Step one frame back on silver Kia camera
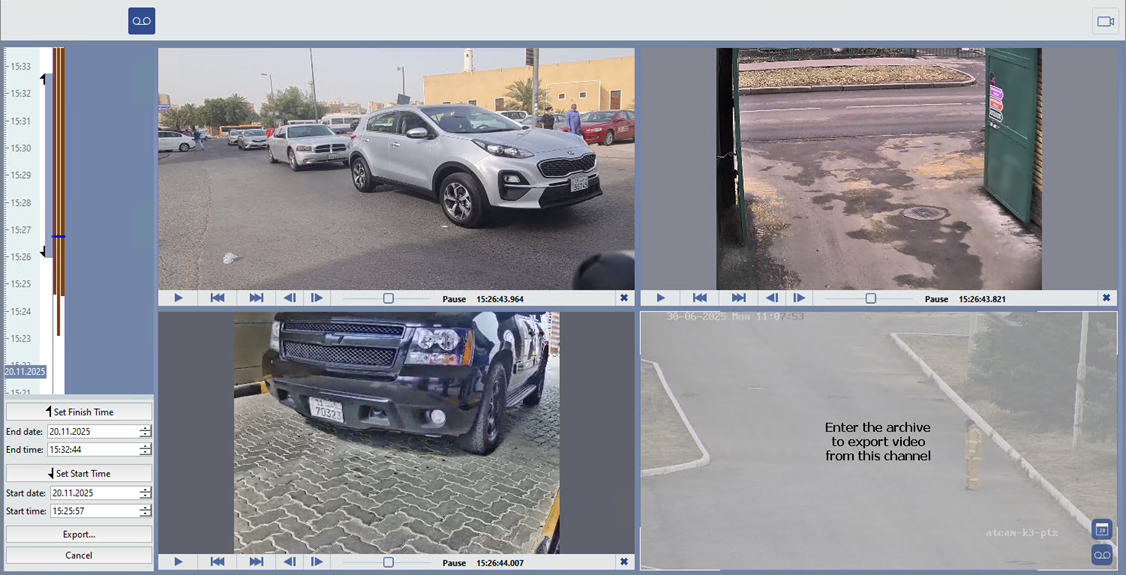1126x575 pixels. click(289, 298)
